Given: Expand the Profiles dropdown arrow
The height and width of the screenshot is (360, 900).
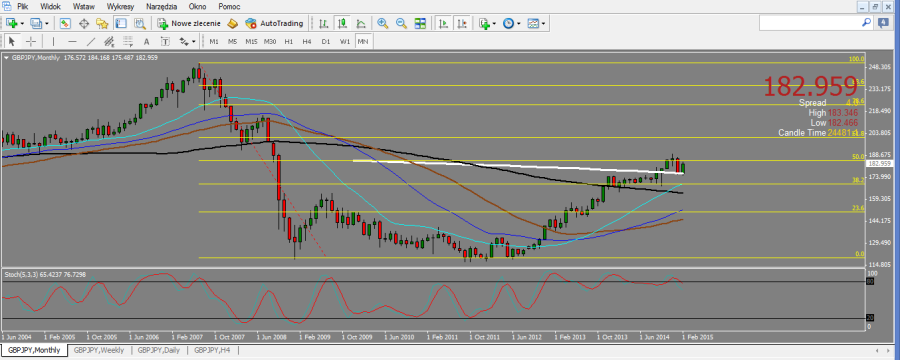Looking at the screenshot, I should [46, 24].
